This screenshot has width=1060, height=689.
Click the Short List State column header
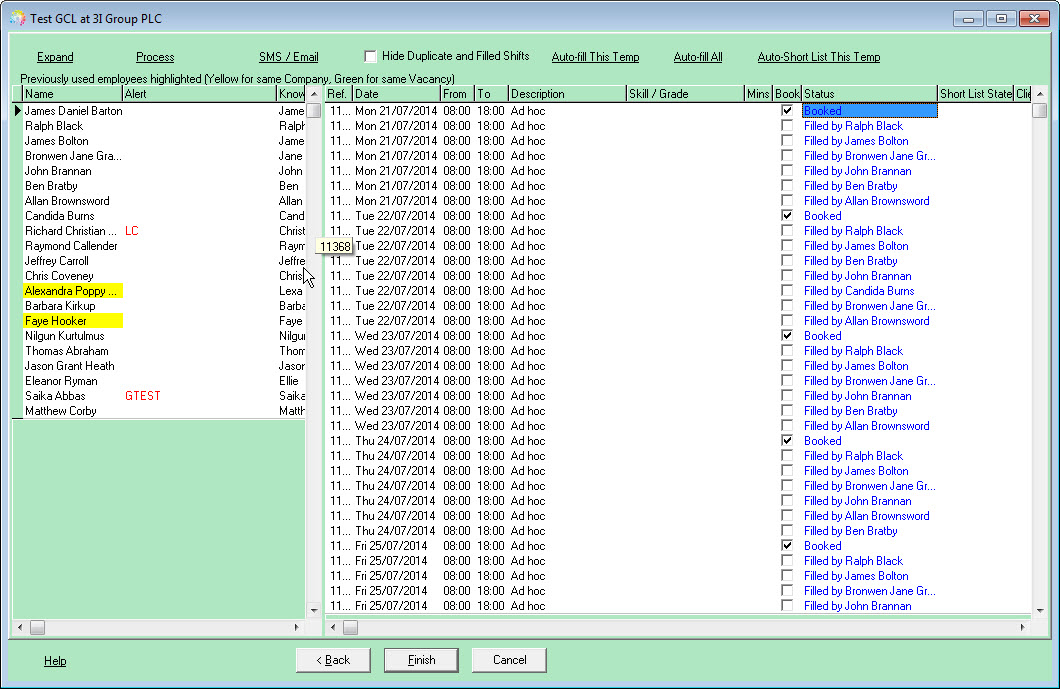point(975,94)
